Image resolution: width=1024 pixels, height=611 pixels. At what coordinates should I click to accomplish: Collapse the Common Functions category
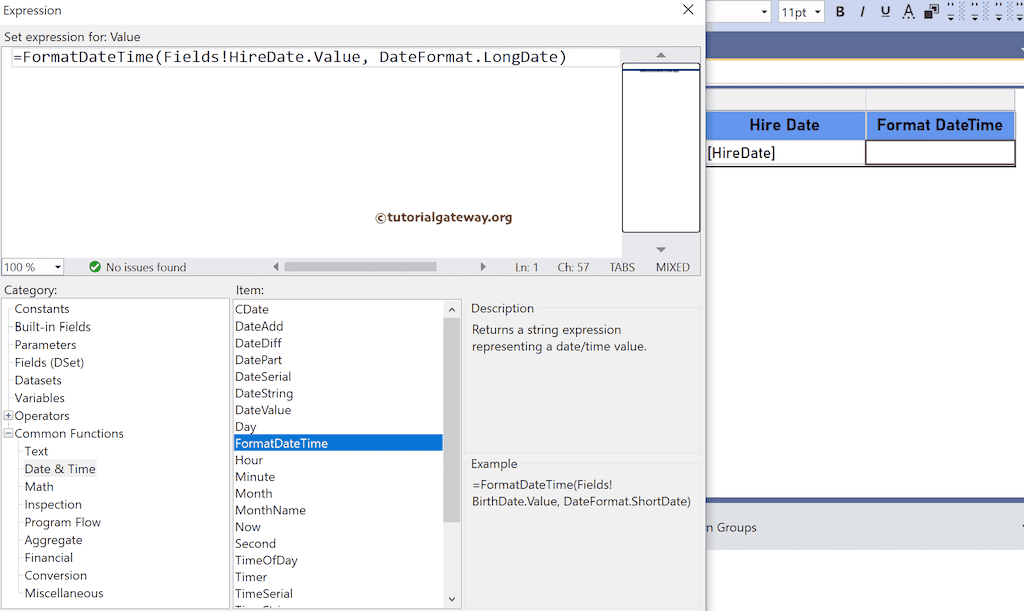point(8,433)
